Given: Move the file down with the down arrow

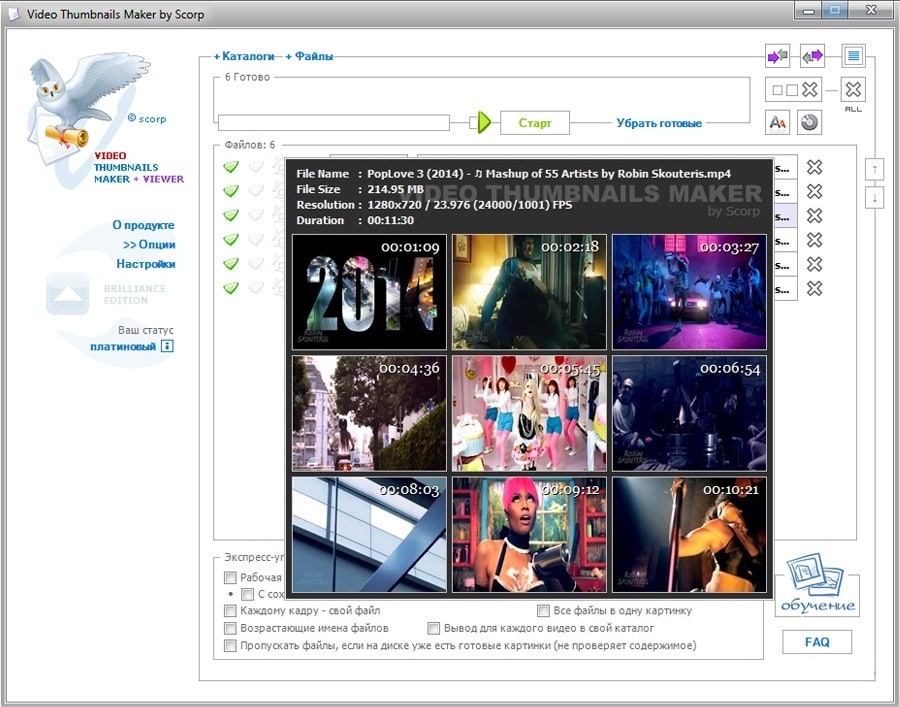Looking at the screenshot, I should [875, 198].
